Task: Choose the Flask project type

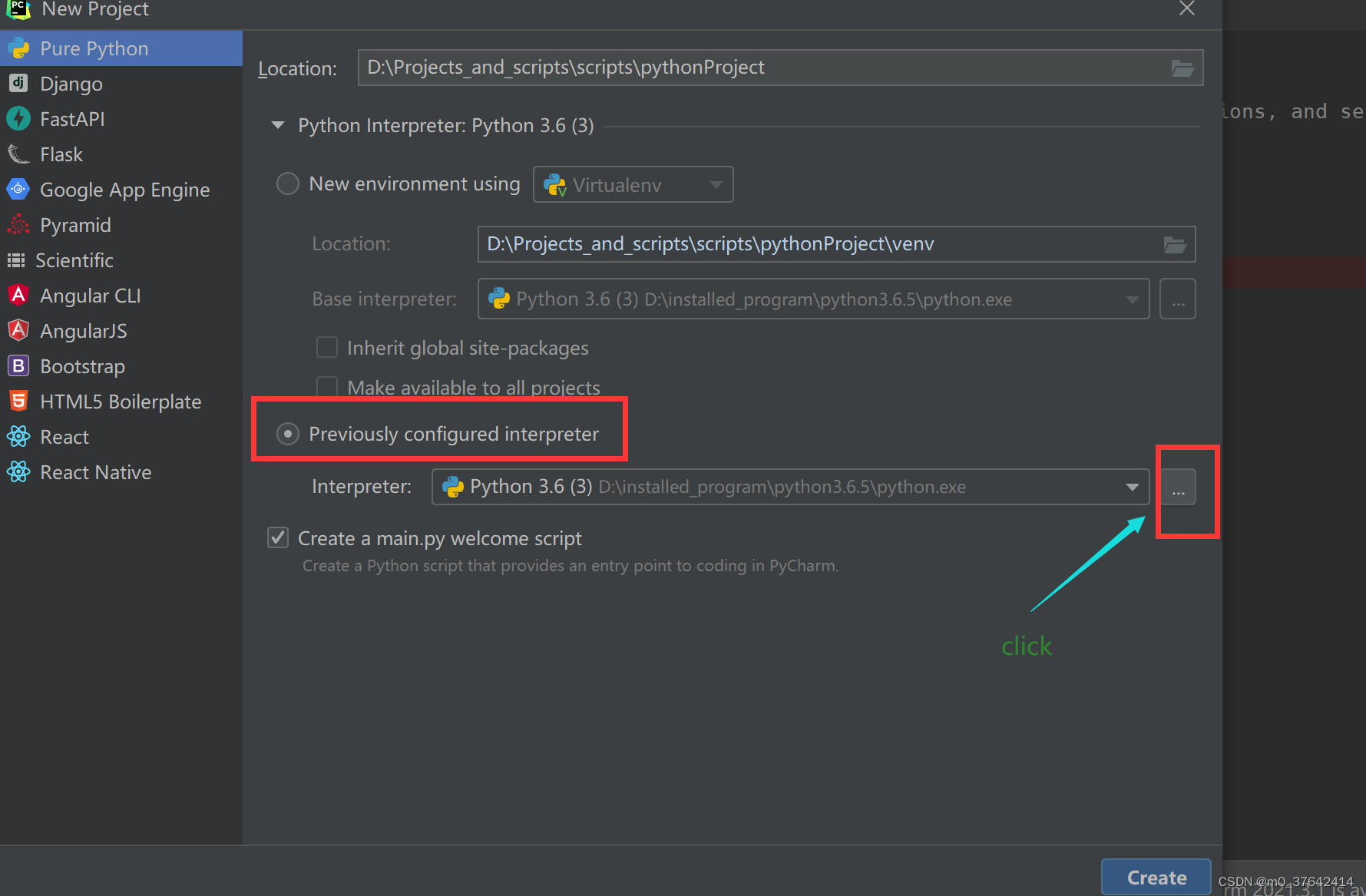Action: 121,154
